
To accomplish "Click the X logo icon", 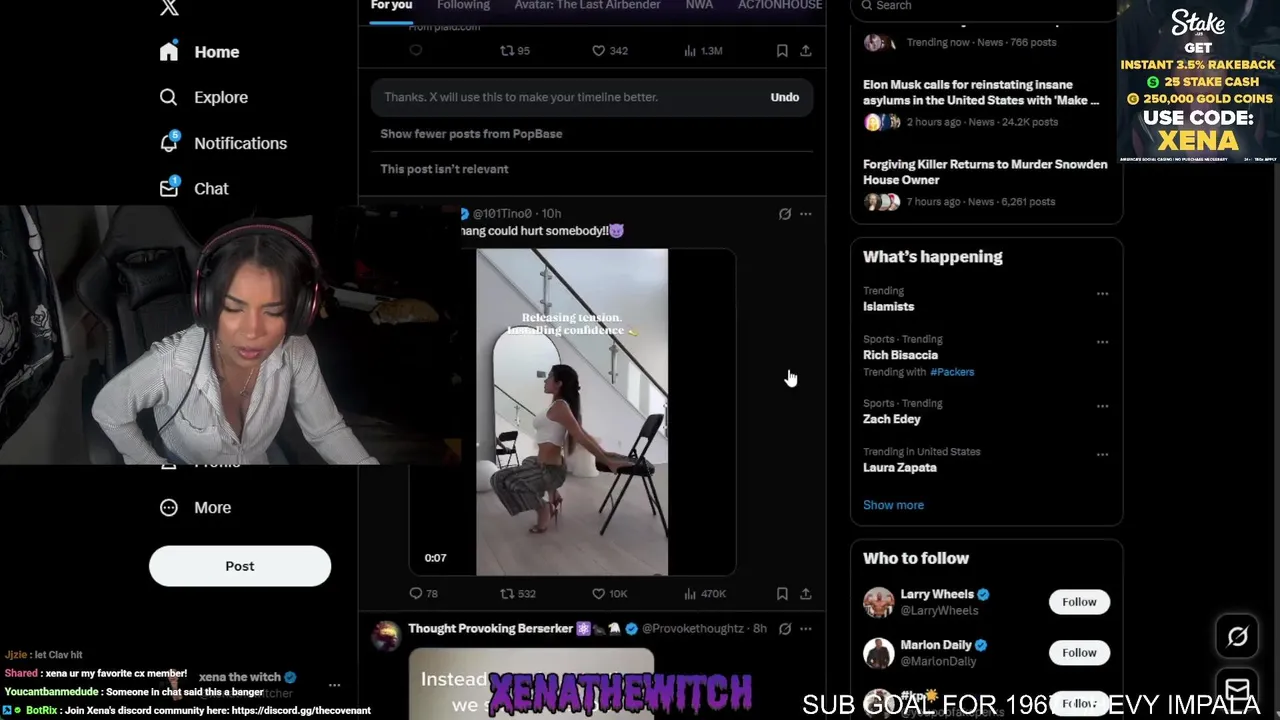I will coord(169,7).
